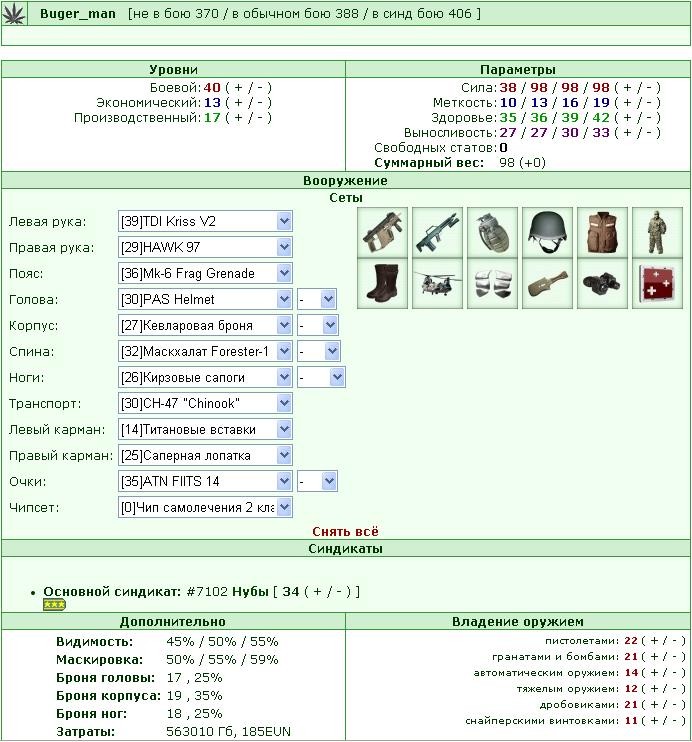692x742 pixels.
Task: Click the self-healing chip medkit icon
Action: click(657, 283)
